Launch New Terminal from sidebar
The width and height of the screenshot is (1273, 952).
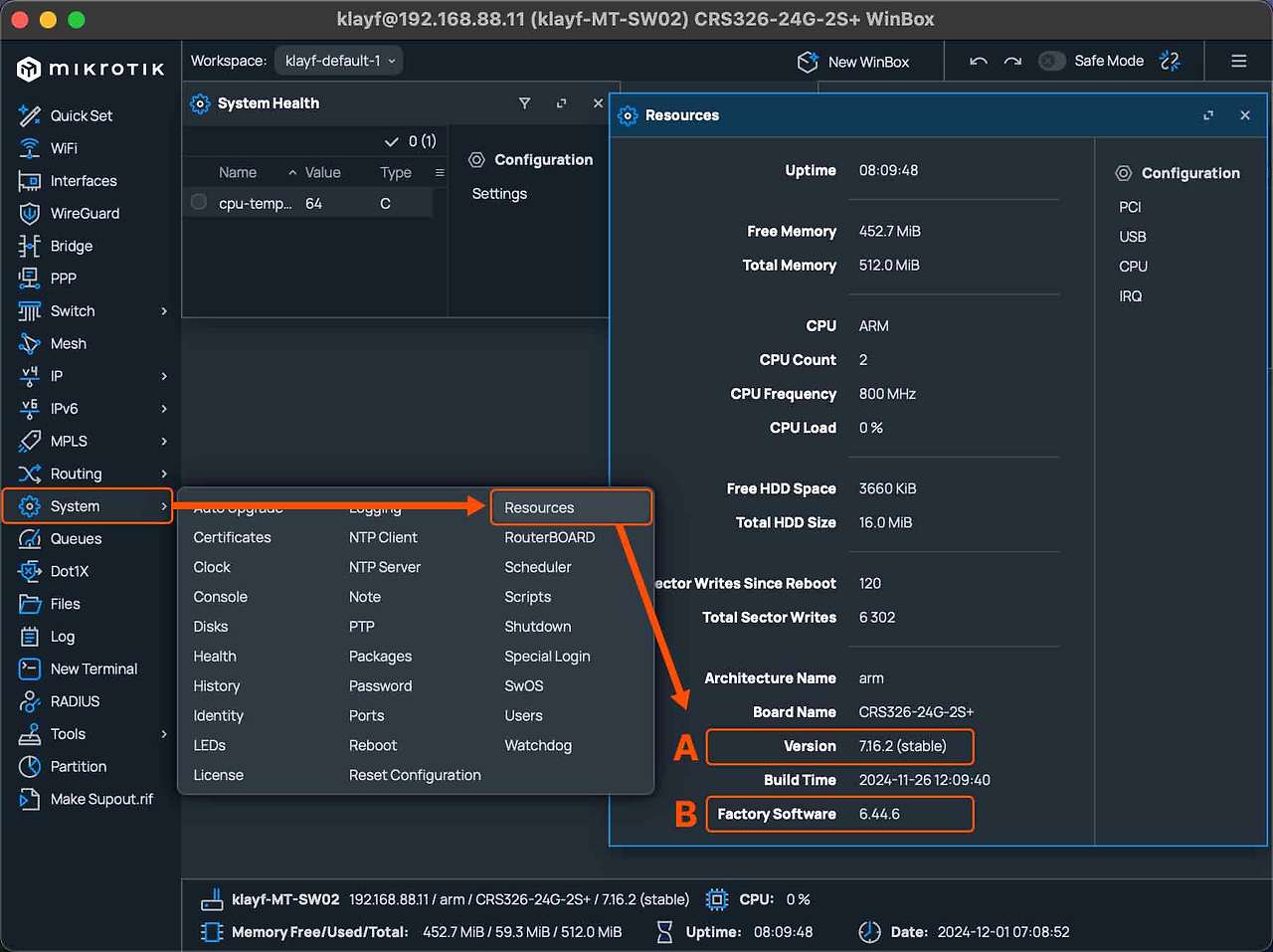[x=94, y=668]
